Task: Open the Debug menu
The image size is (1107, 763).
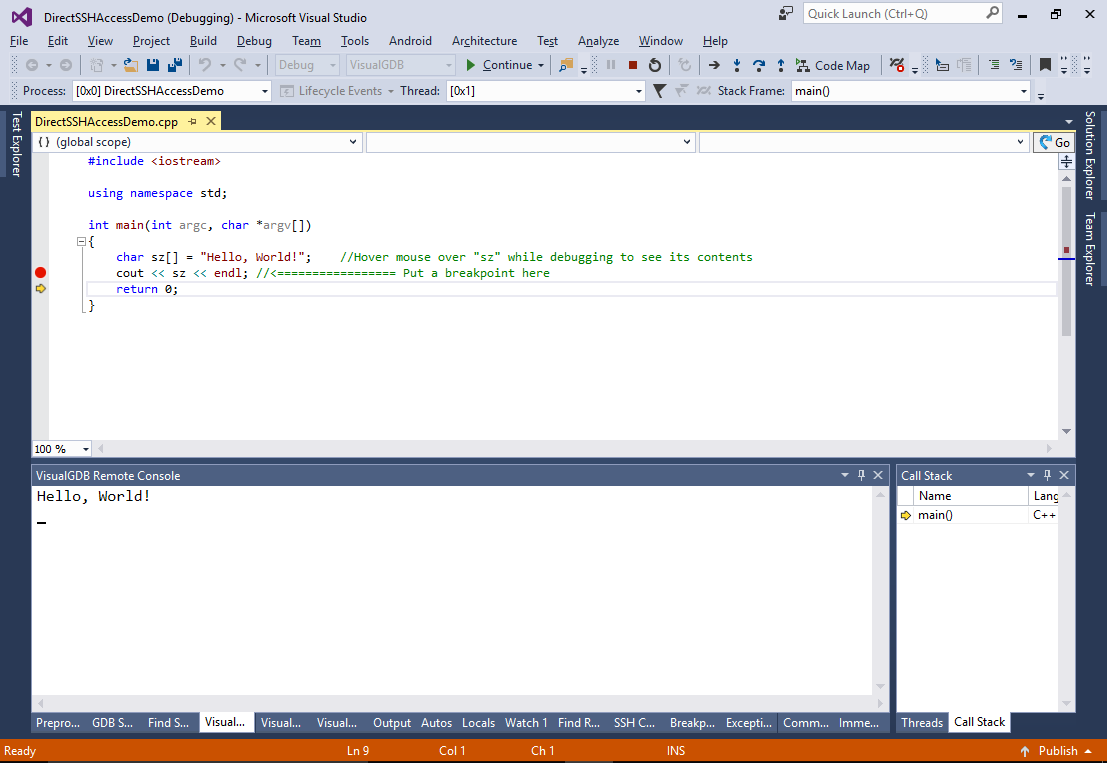Action: [254, 41]
